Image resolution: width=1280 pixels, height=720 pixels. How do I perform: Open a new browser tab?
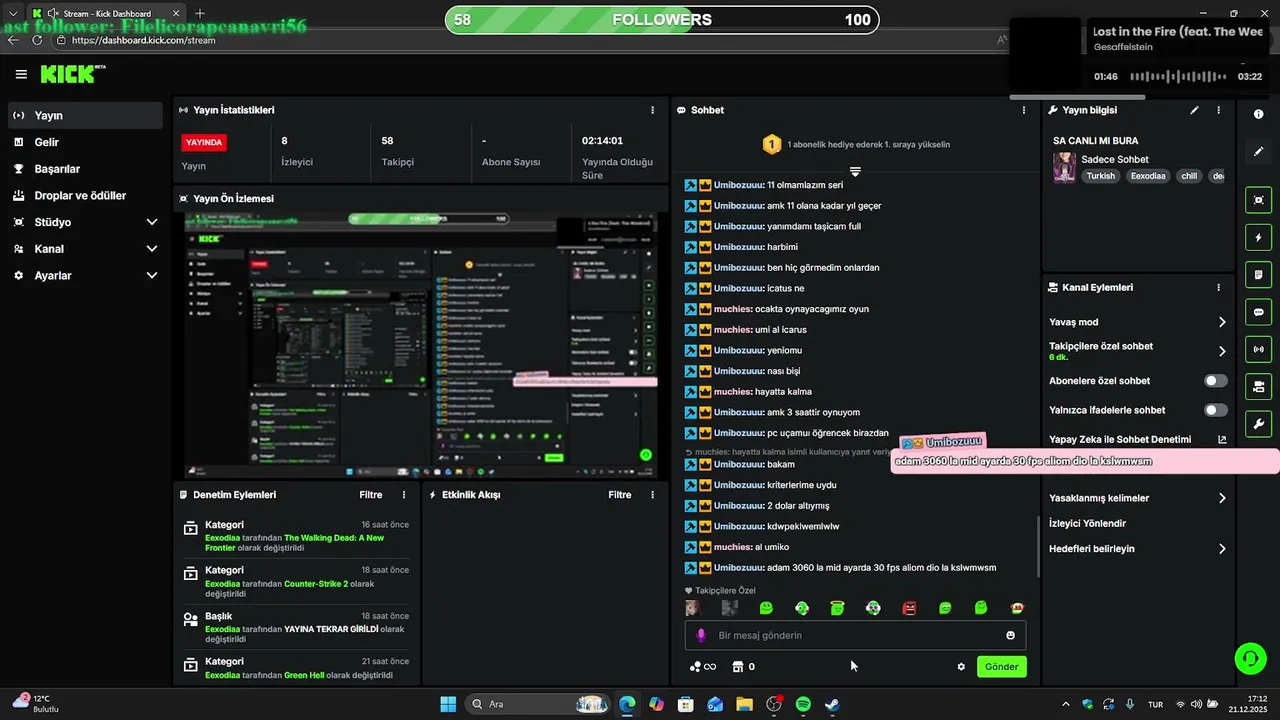[x=200, y=13]
